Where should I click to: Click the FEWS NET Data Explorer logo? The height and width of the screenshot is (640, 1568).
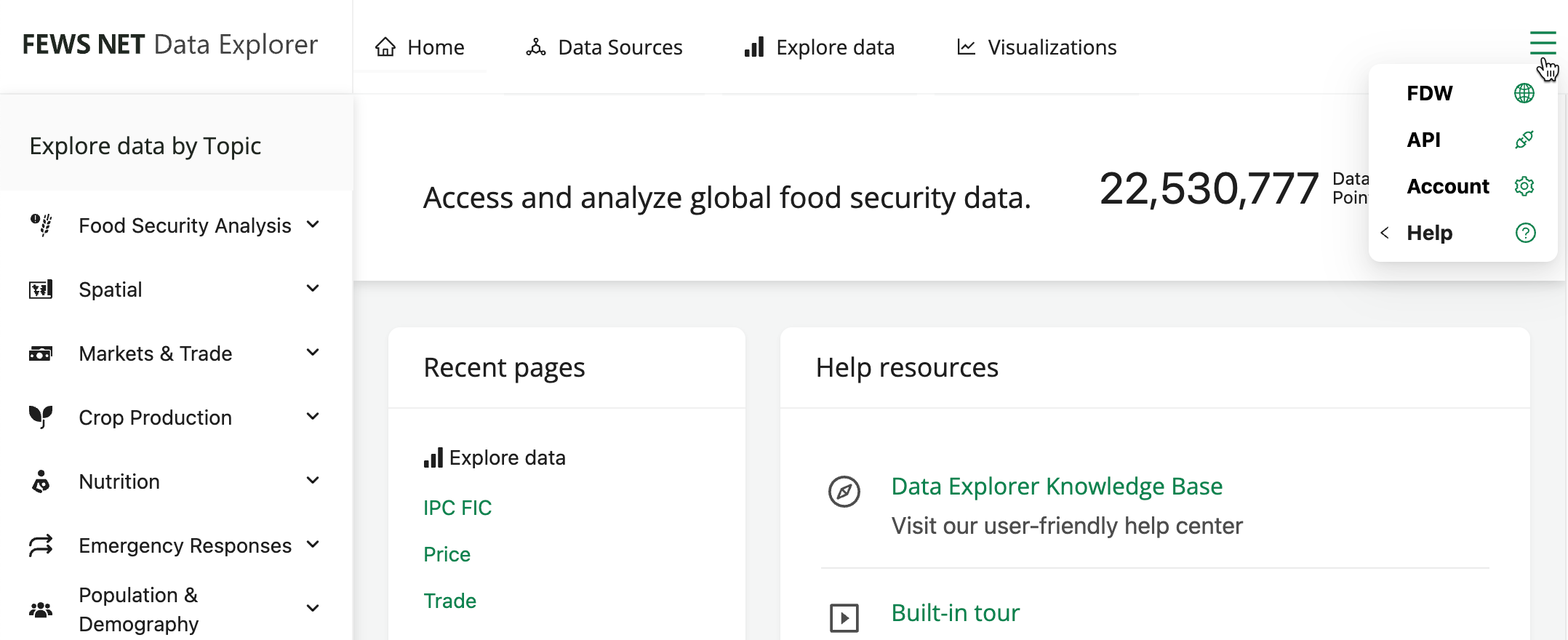(x=170, y=45)
